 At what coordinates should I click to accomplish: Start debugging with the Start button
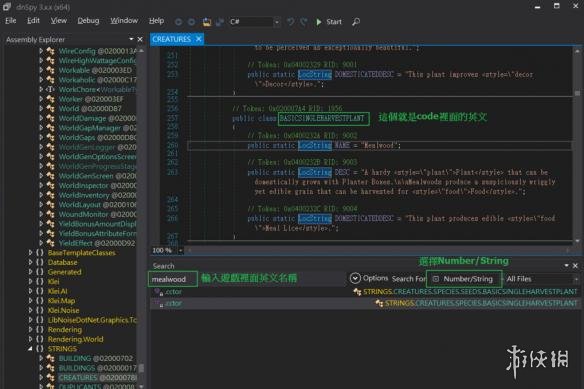[328, 22]
